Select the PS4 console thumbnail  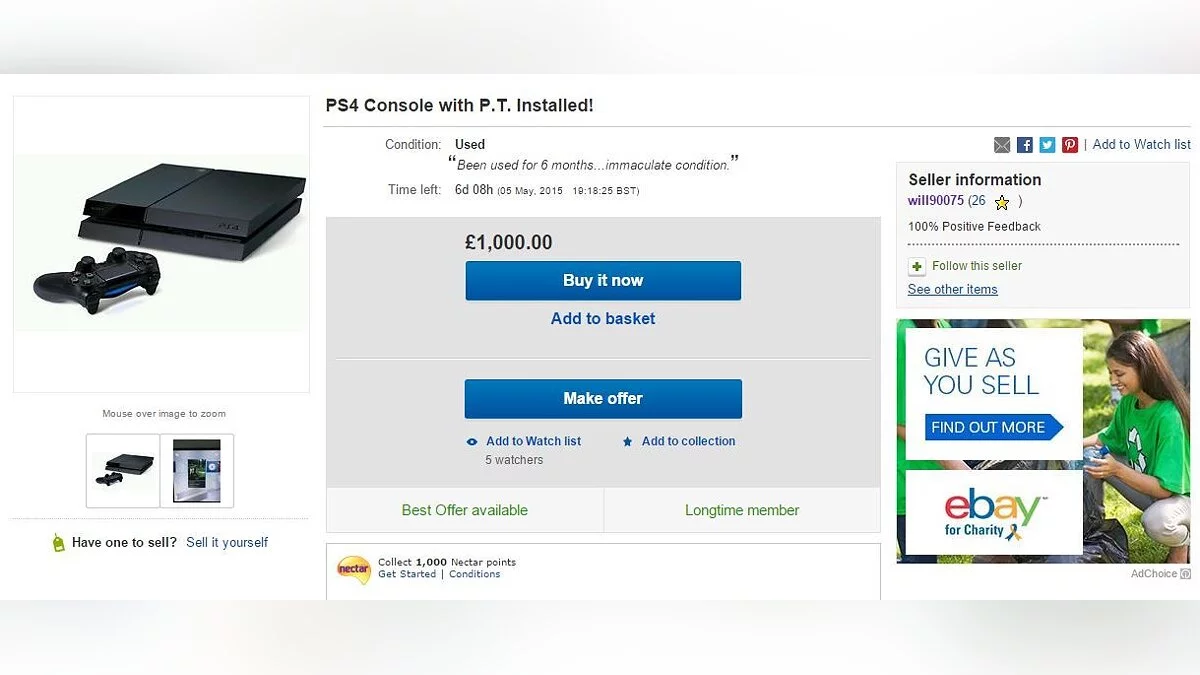click(123, 470)
